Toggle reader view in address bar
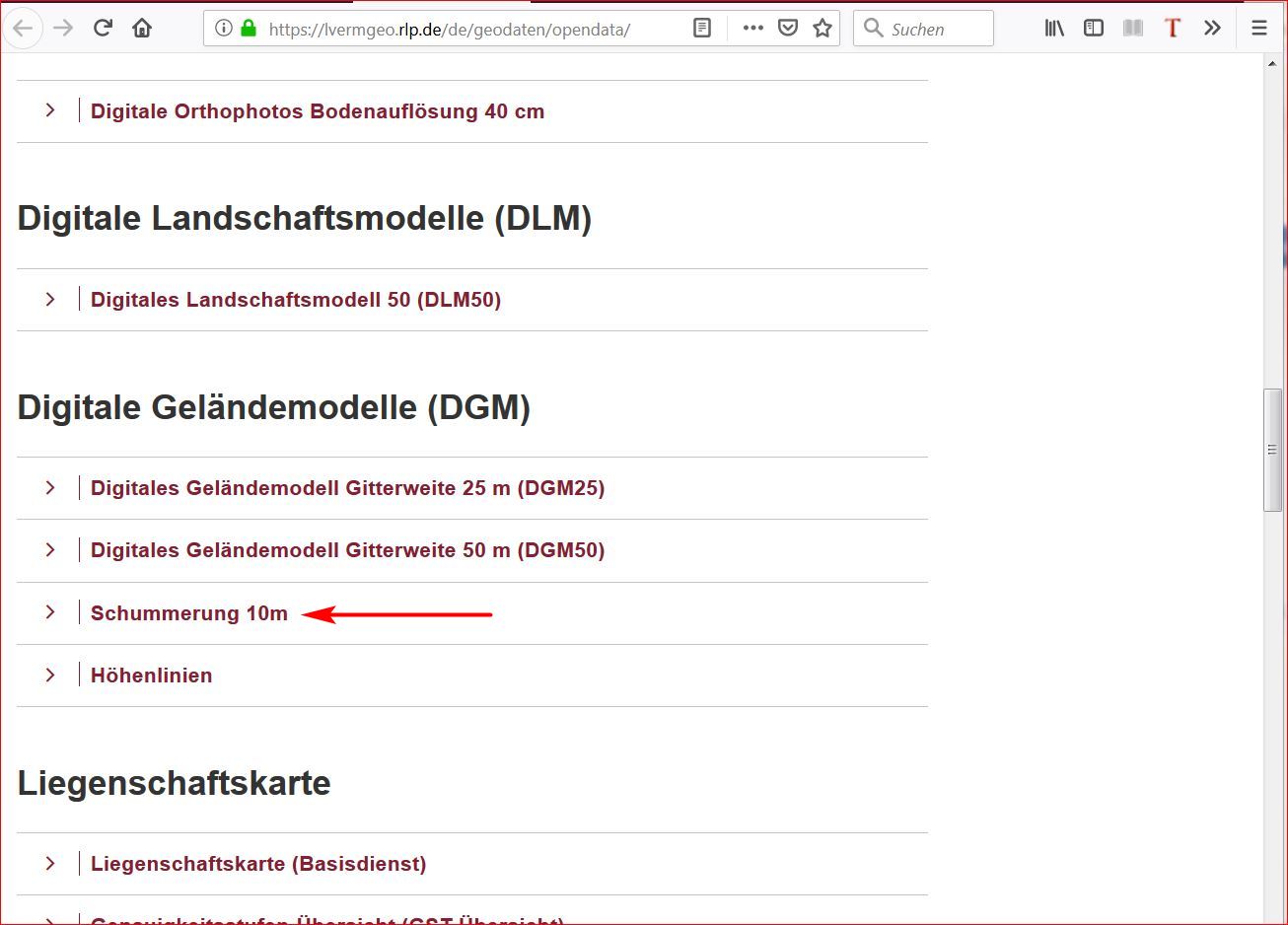 point(702,29)
